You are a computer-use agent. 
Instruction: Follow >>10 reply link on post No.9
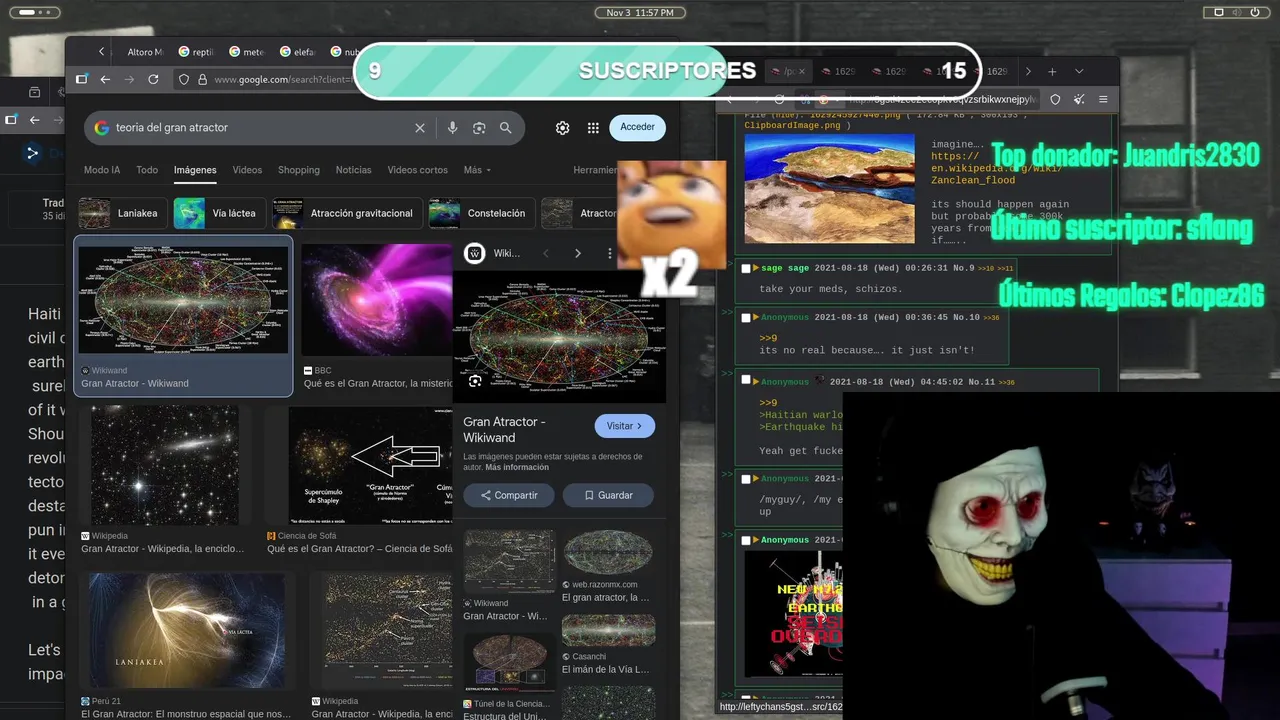coord(986,269)
